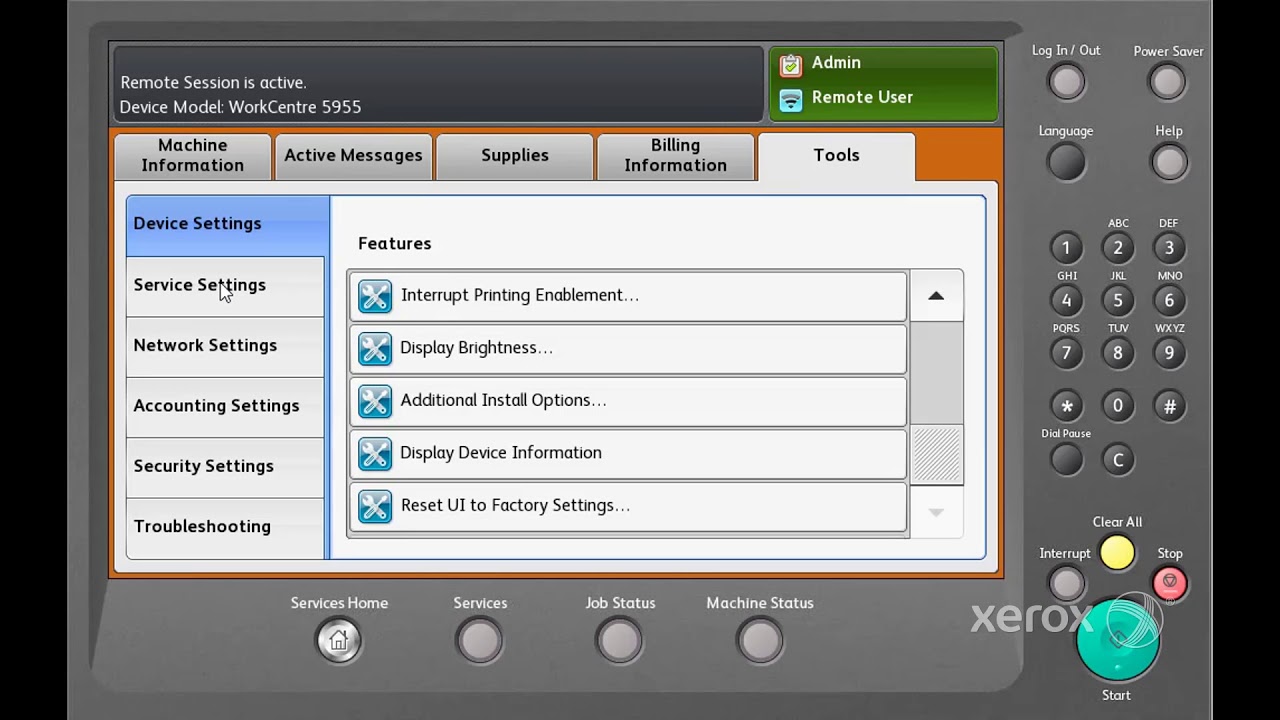Click the features list up arrow
The width and height of the screenshot is (1280, 720).
pyautogui.click(x=936, y=296)
